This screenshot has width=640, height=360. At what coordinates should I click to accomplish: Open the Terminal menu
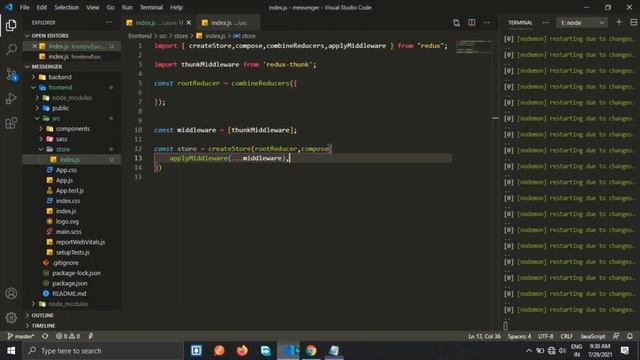coord(151,7)
